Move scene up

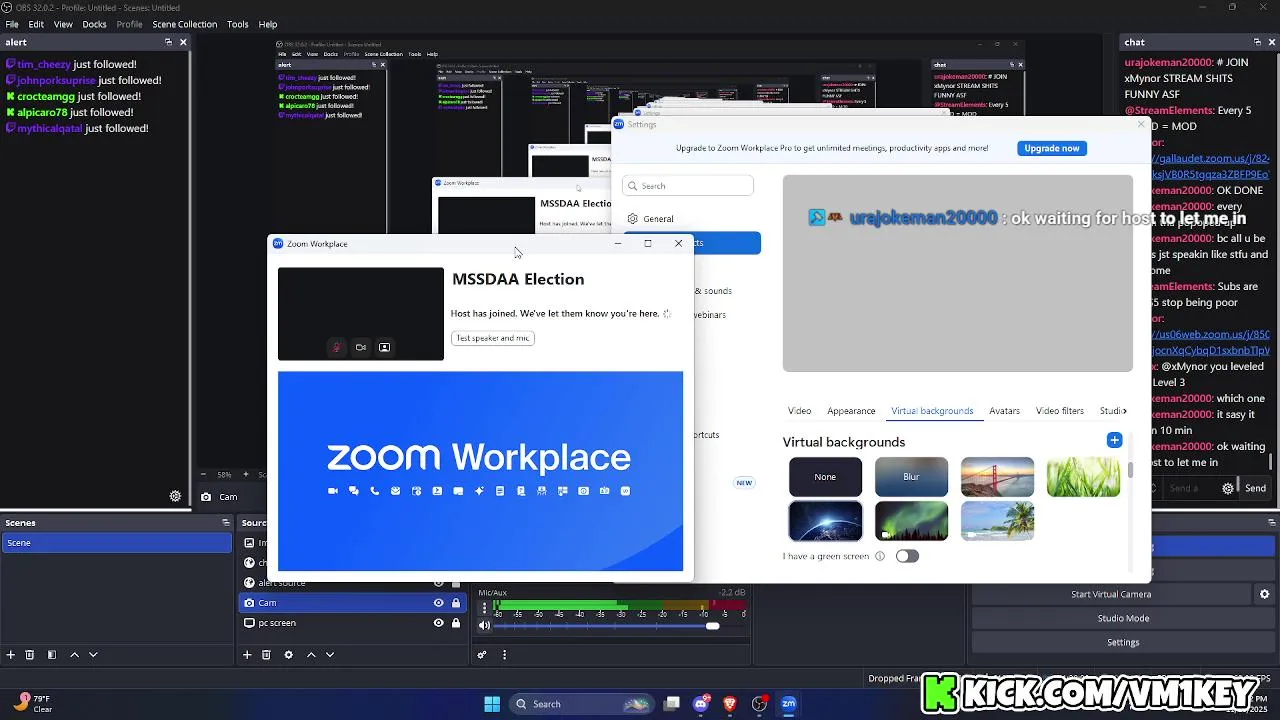(x=74, y=655)
